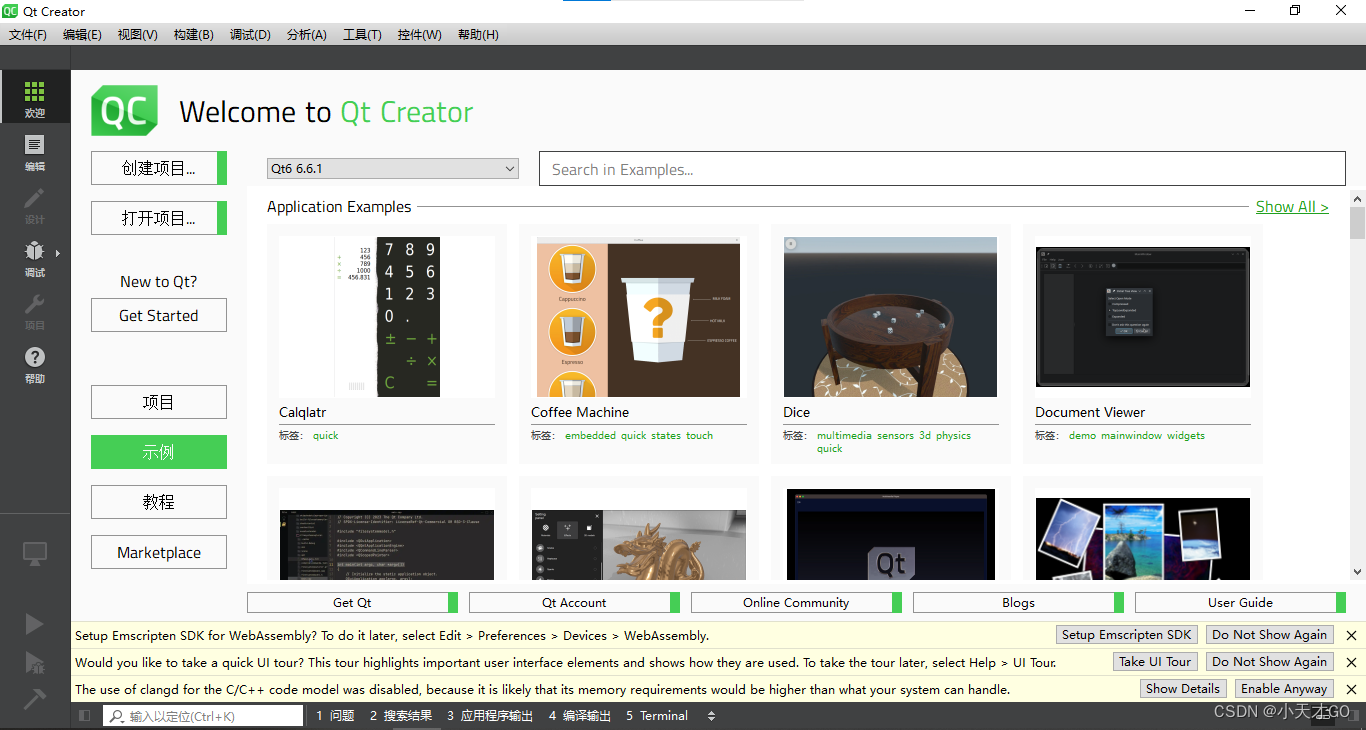1366x730 pixels.
Task: Click Setup Emscripten SDK button
Action: coord(1126,635)
